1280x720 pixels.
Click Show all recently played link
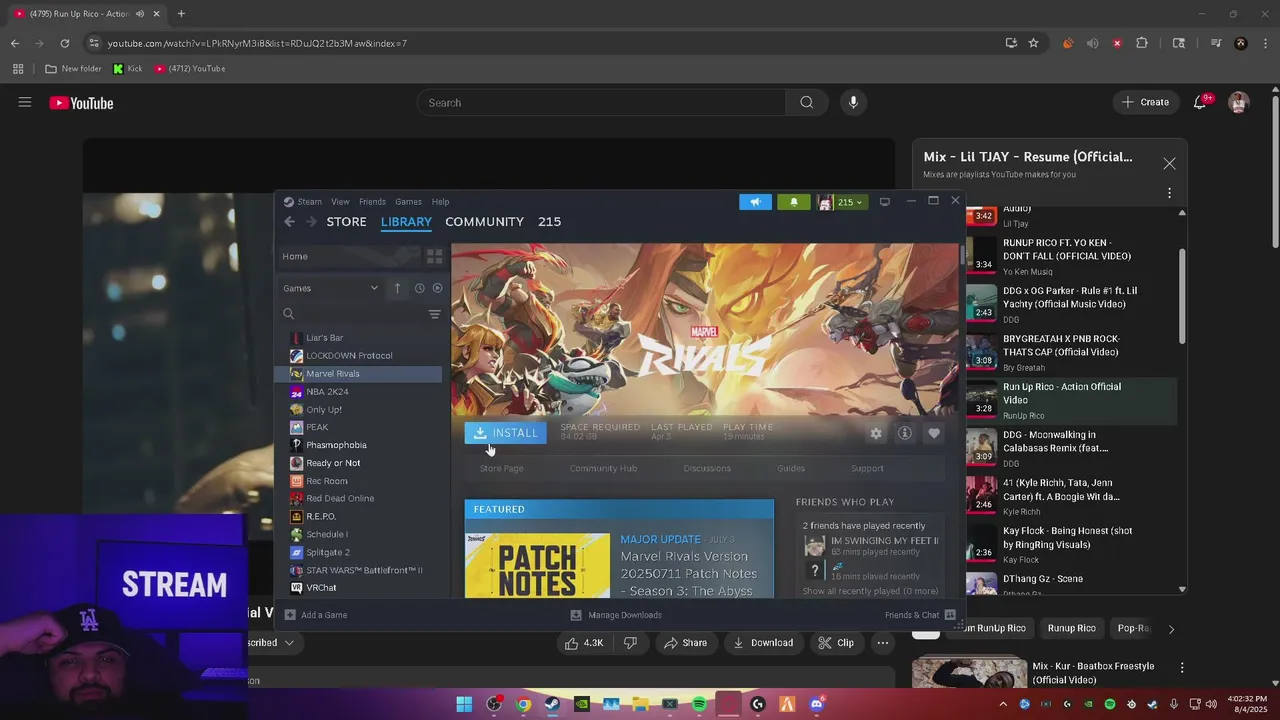(870, 591)
